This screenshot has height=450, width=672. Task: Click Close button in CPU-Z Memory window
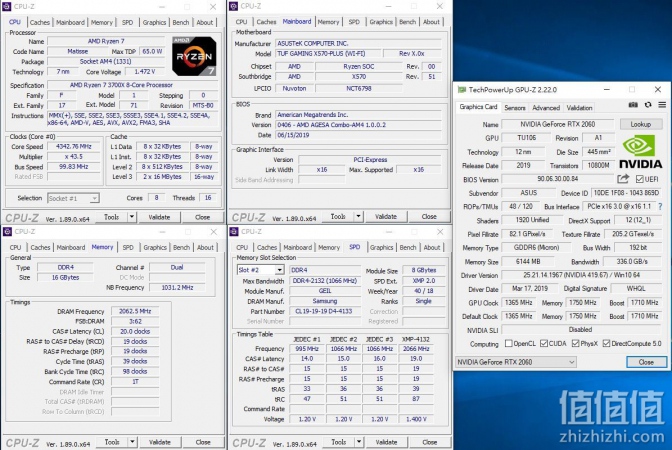203,442
